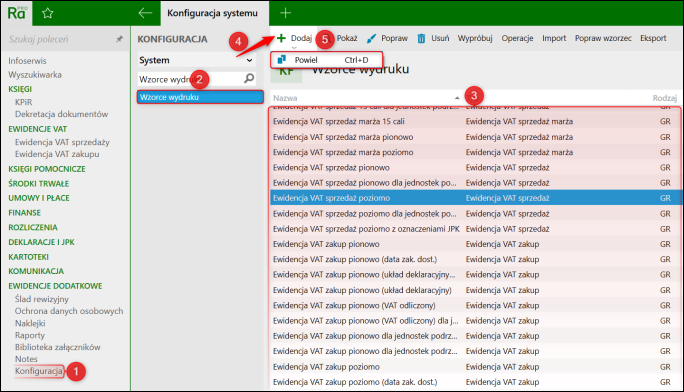Open KSIĘGI POMOCNICZE section
This screenshot has width=684, height=392.
tap(47, 169)
